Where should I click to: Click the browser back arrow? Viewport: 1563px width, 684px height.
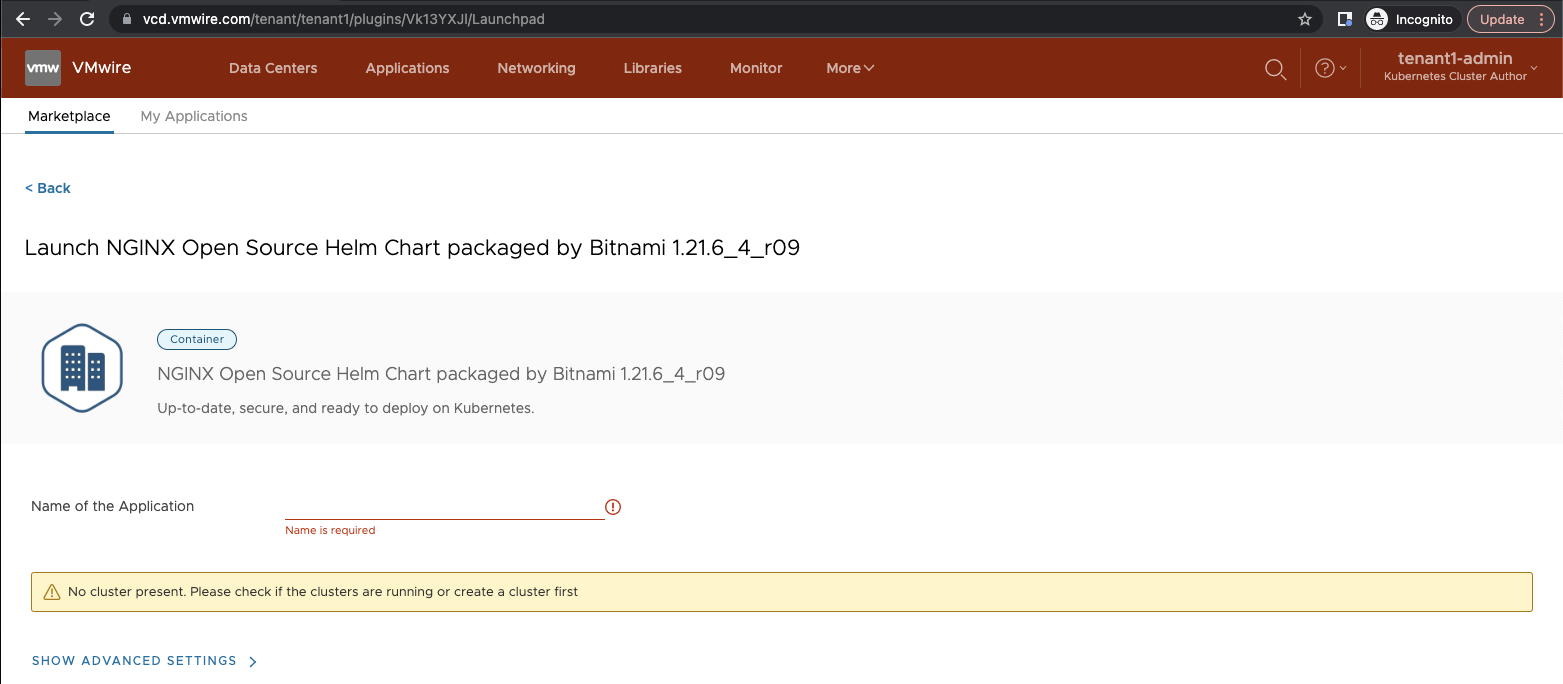(23, 19)
